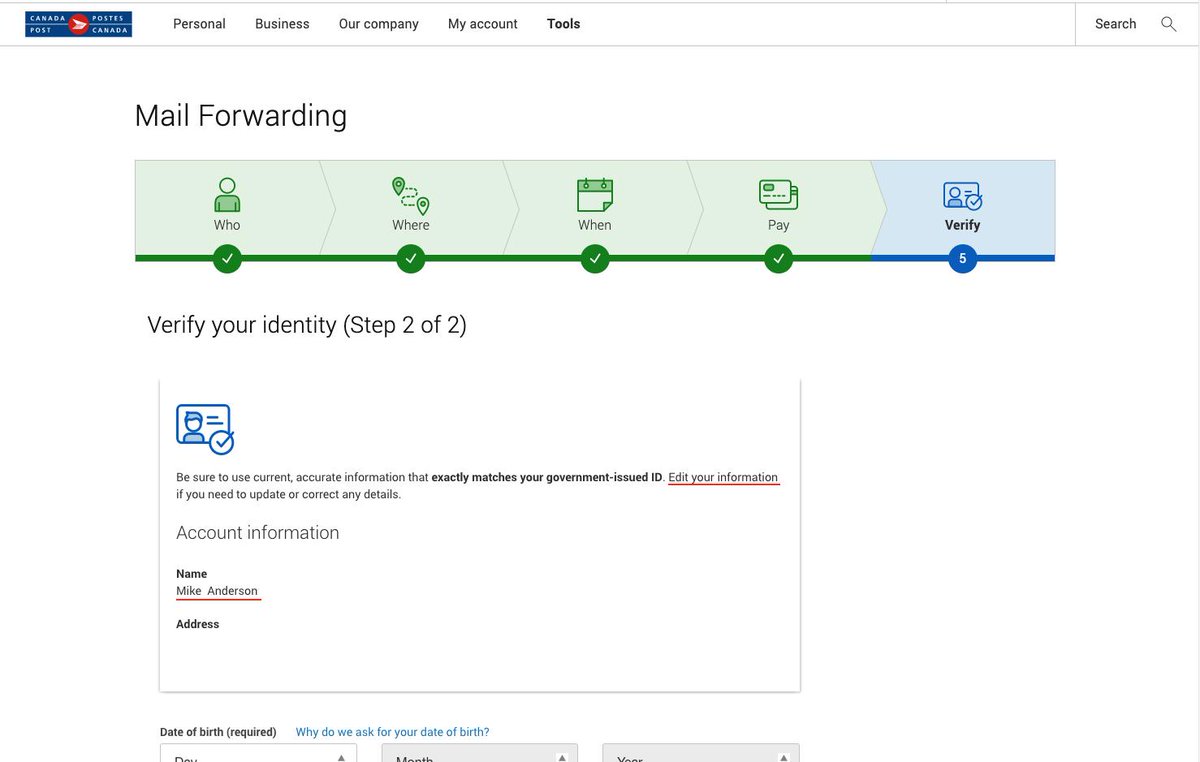The image size is (1200, 762).
Task: Open the Day dropdown for date of birth
Action: point(258,753)
